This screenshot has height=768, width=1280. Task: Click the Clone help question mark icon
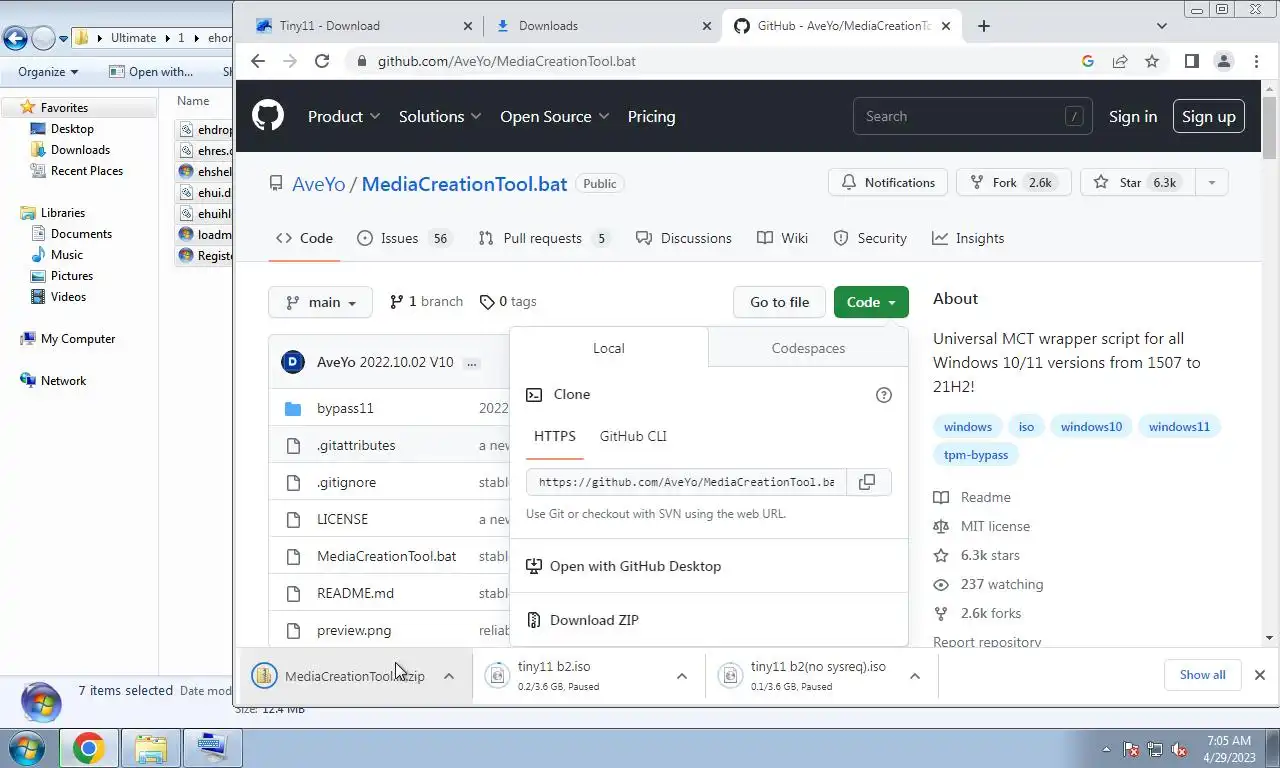click(x=884, y=395)
